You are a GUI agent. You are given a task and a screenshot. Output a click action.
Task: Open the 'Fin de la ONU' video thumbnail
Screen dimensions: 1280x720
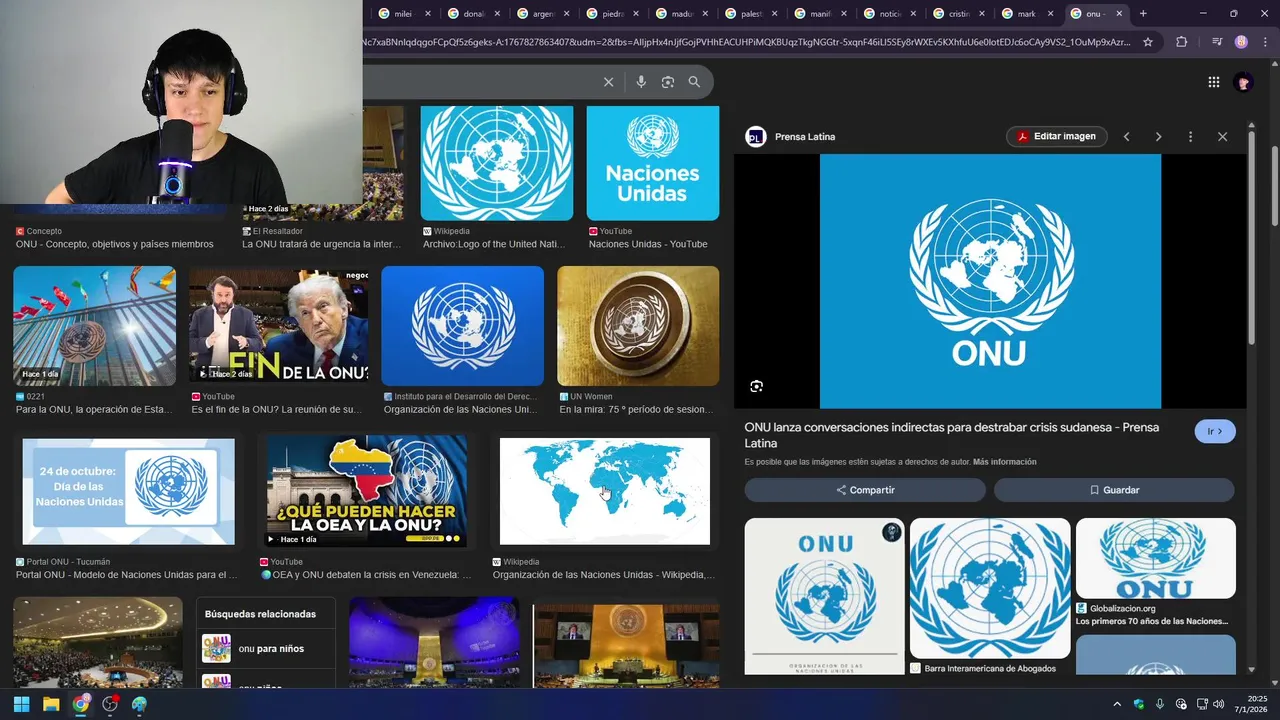(278, 326)
